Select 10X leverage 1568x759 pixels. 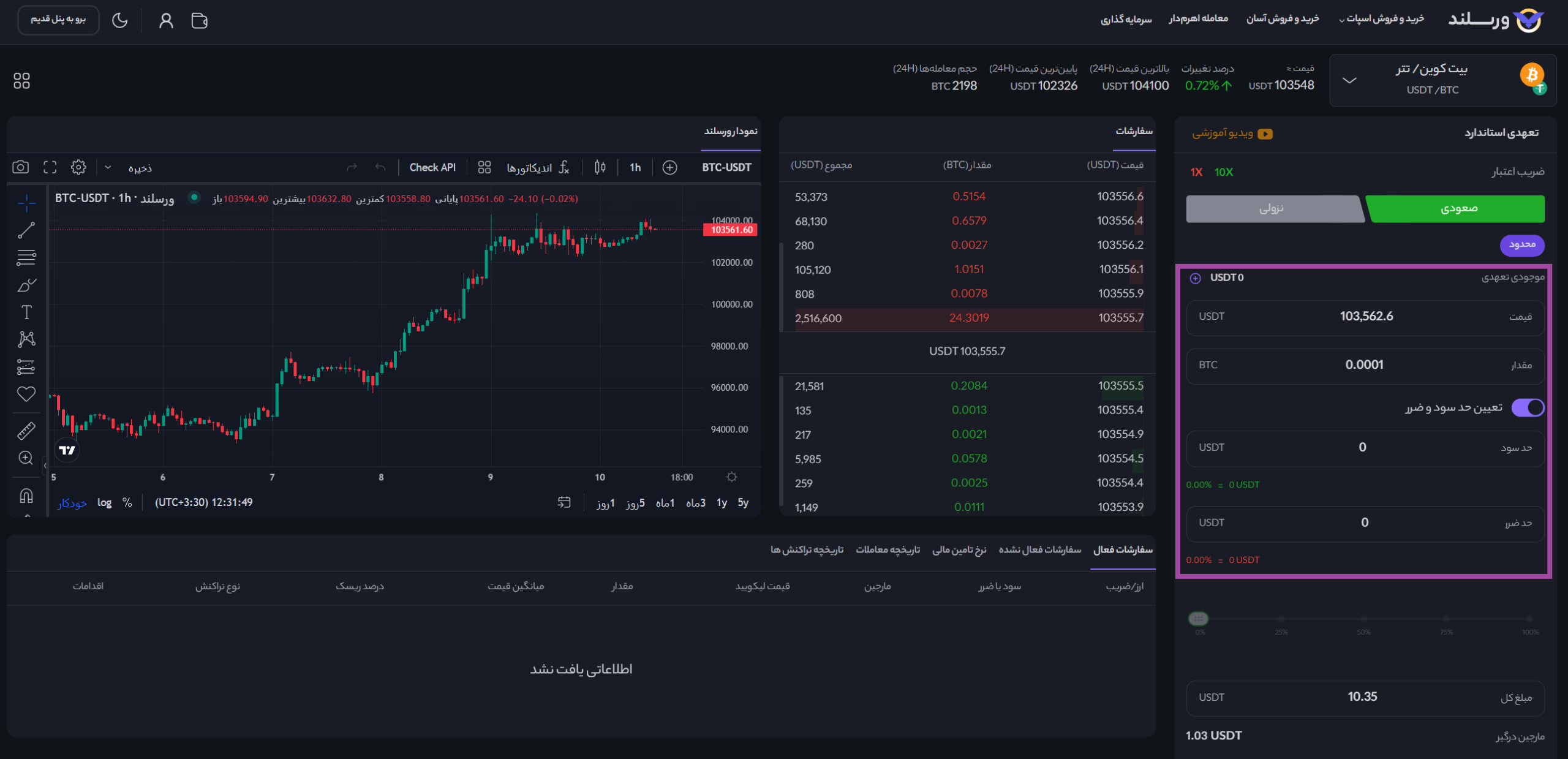coord(1224,172)
